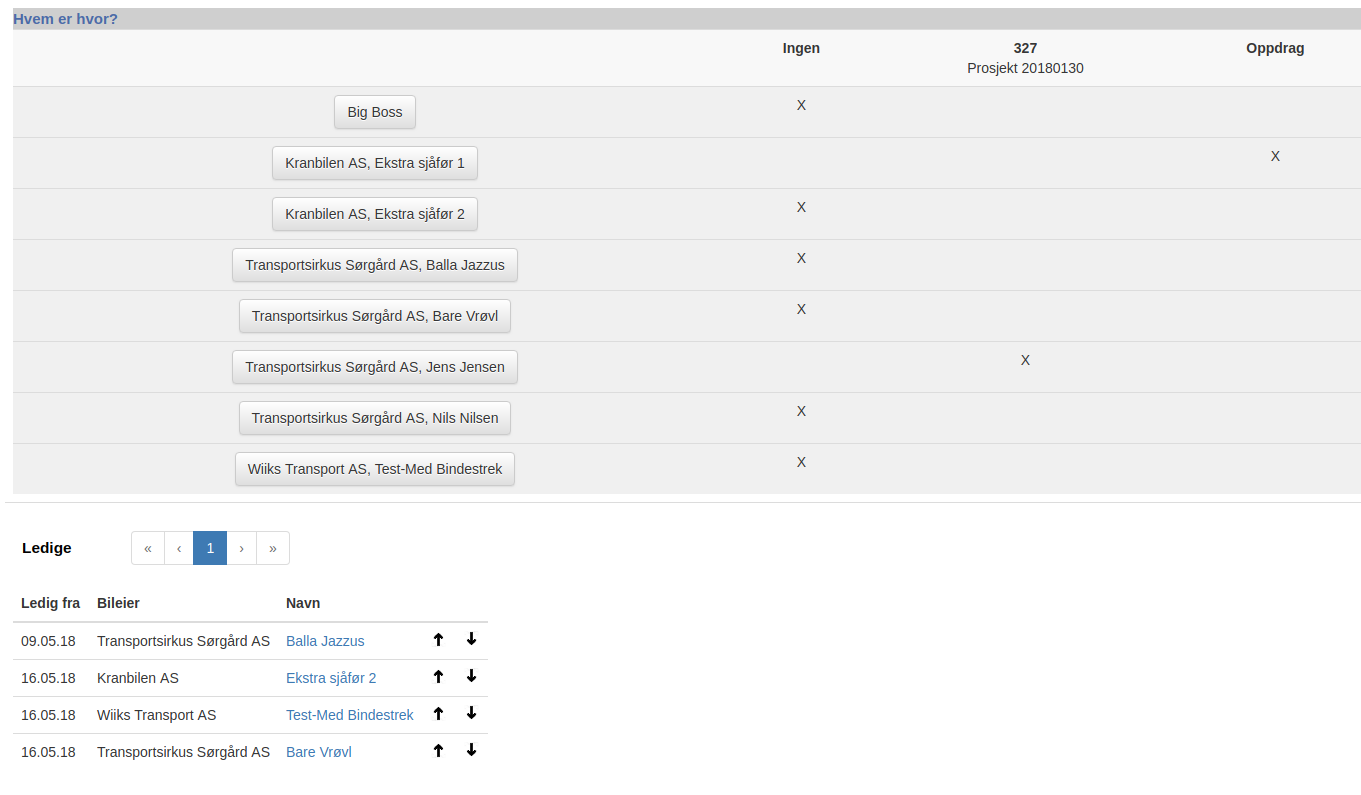The image size is (1361, 795).
Task: Click the Oppdrag column header
Action: coord(1275,48)
